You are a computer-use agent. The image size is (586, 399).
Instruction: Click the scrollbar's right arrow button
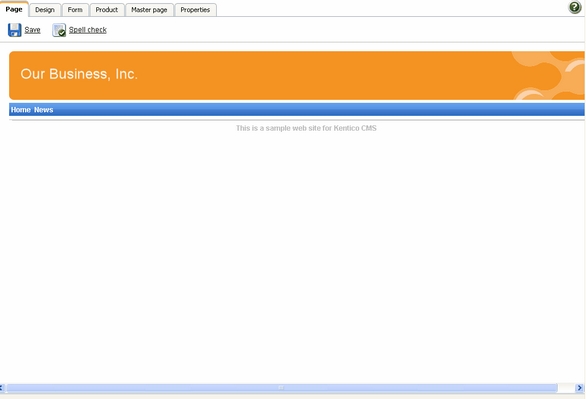point(580,388)
